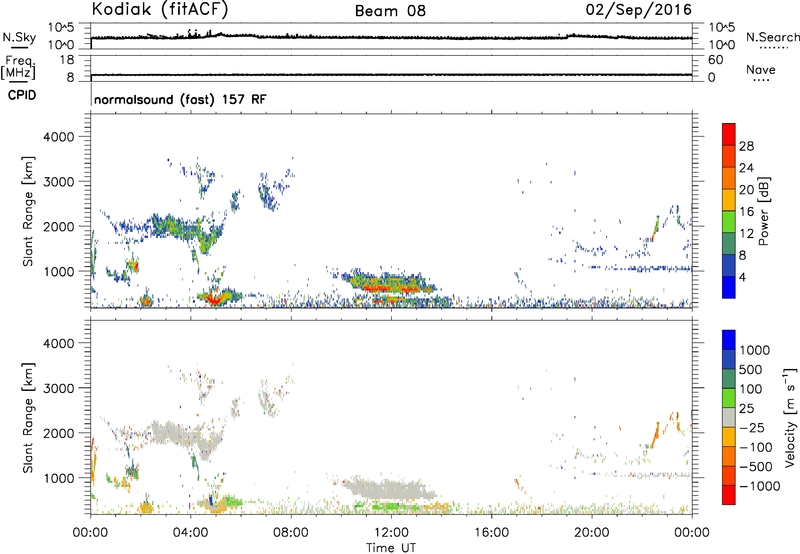
Task: Click the 'Kodiak (fitACF)' title text
Action: point(160,10)
